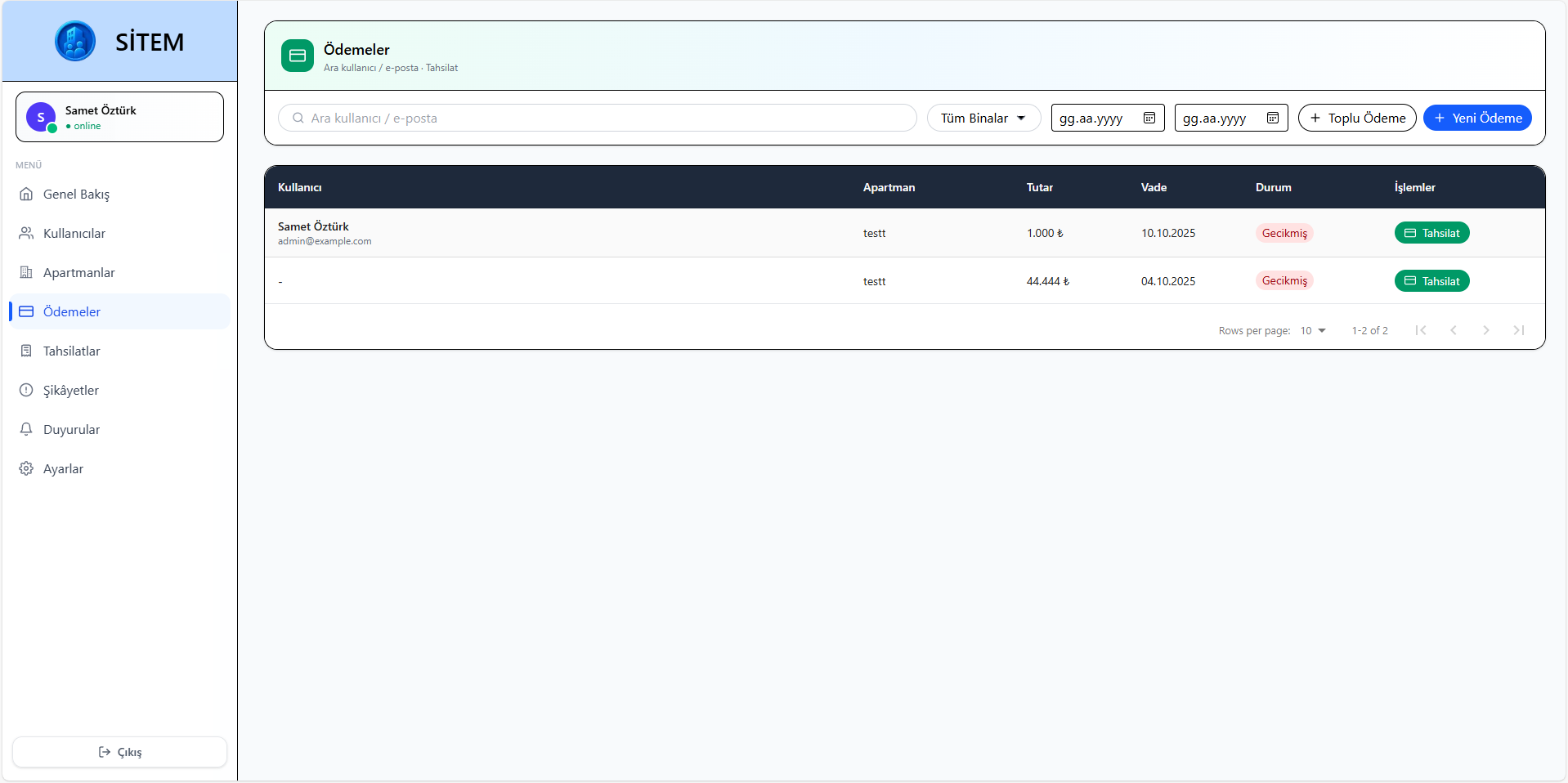This screenshot has height=783, width=1568.
Task: Open Genel Bakış from sidebar menu
Action: (76, 194)
